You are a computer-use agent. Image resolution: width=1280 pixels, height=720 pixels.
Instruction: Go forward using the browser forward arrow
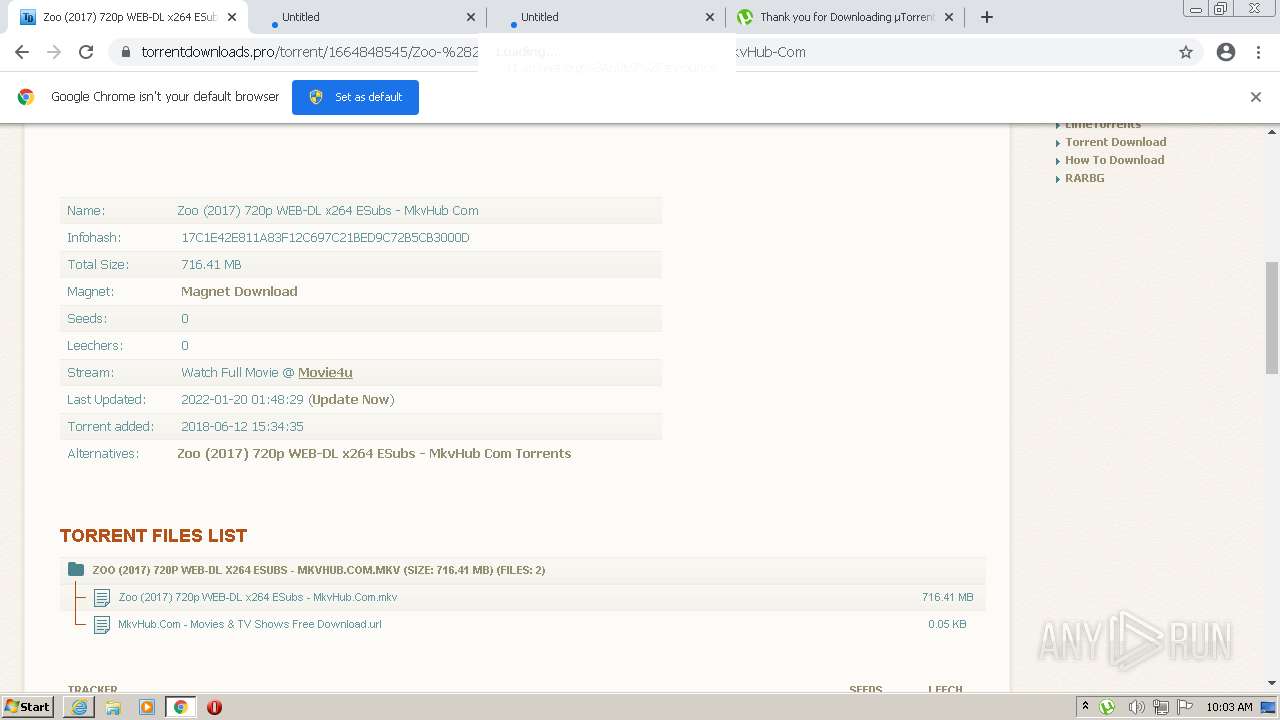tap(54, 52)
